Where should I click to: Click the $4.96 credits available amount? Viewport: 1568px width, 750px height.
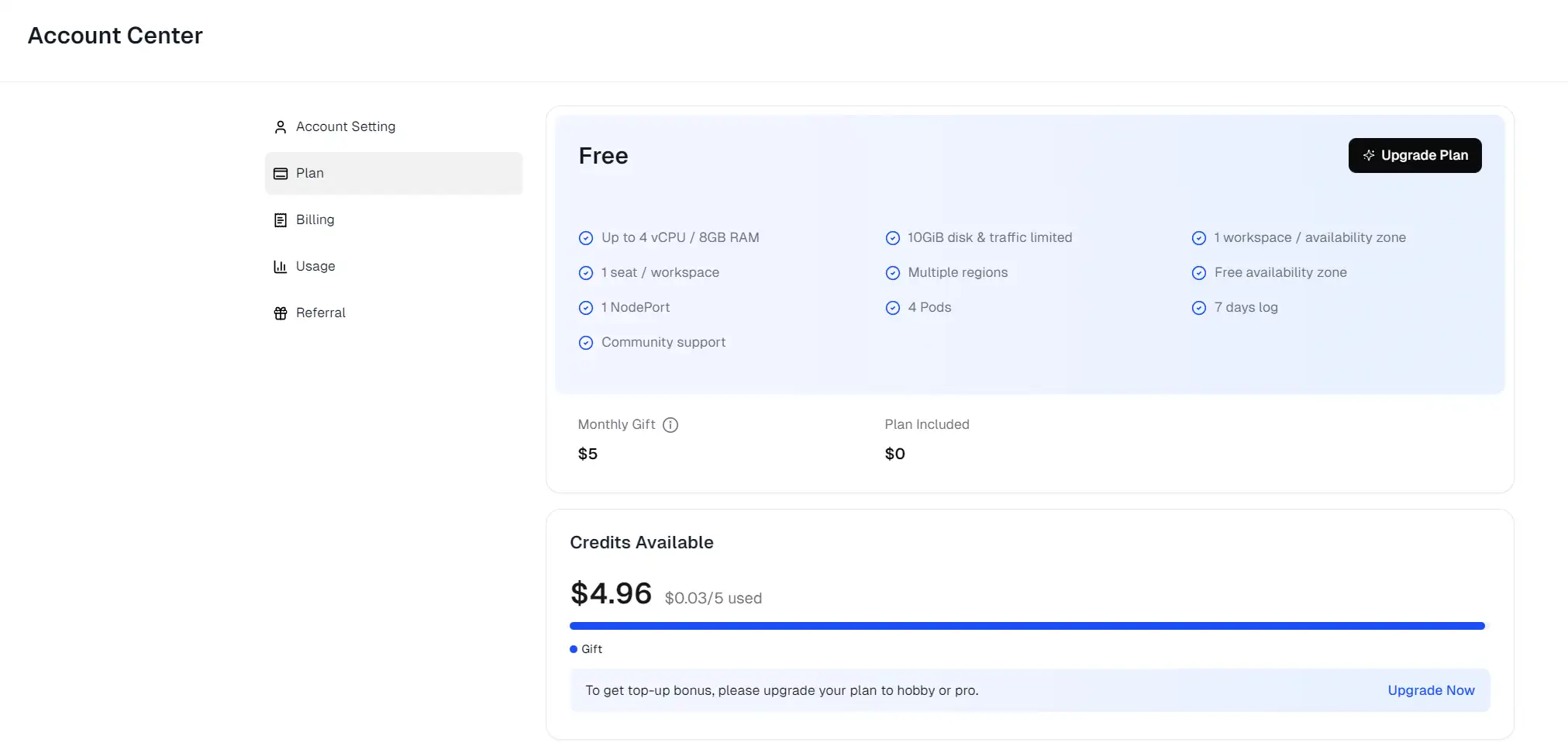tap(611, 594)
